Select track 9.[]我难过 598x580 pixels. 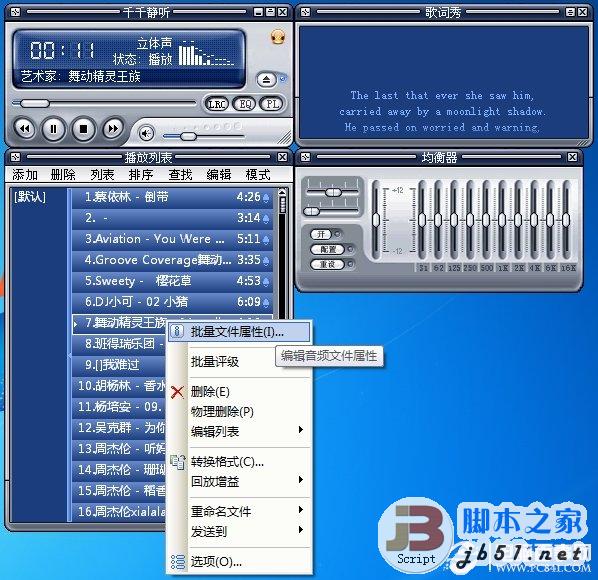tap(119, 365)
